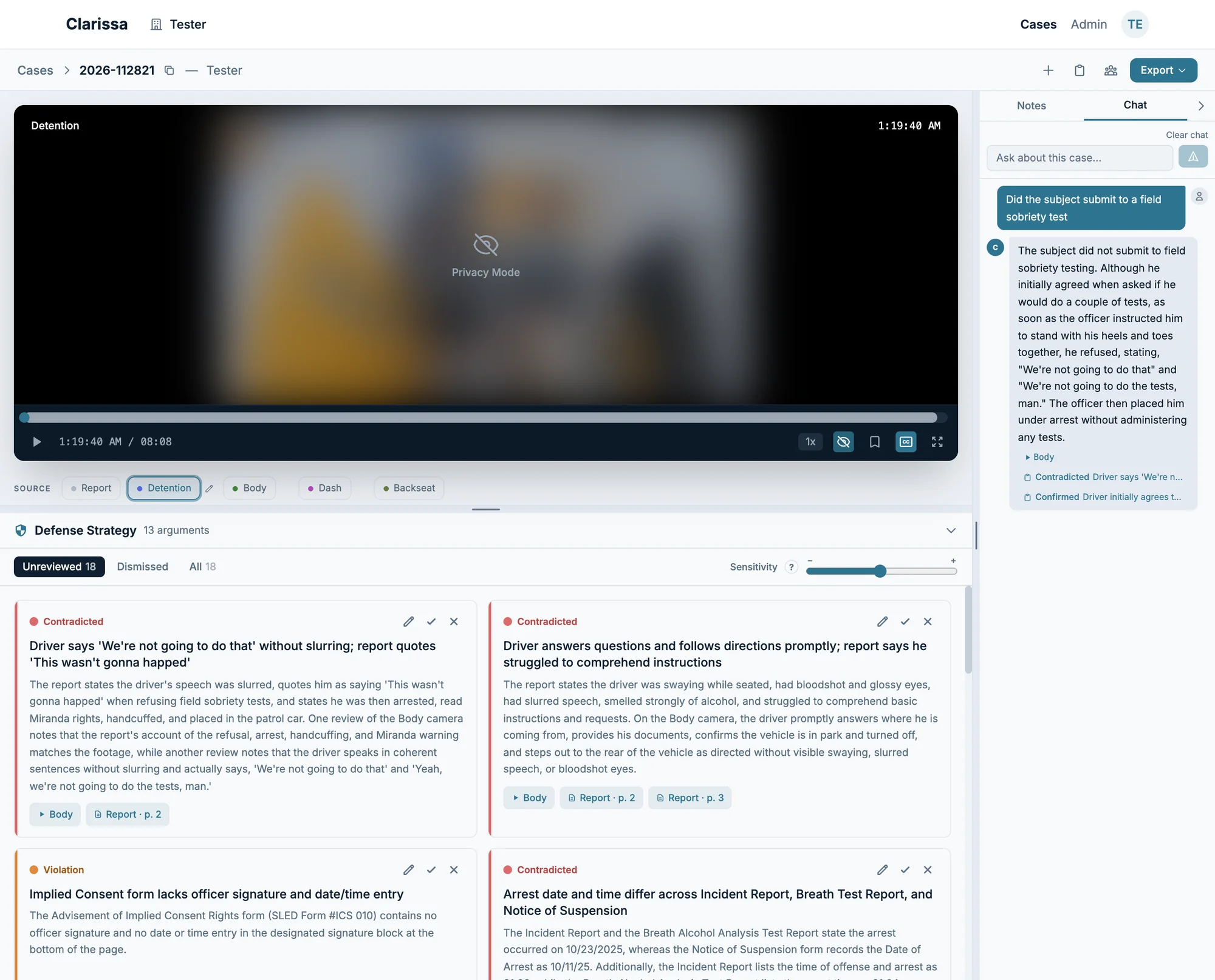Go to Cases breadcrumb

coord(35,70)
